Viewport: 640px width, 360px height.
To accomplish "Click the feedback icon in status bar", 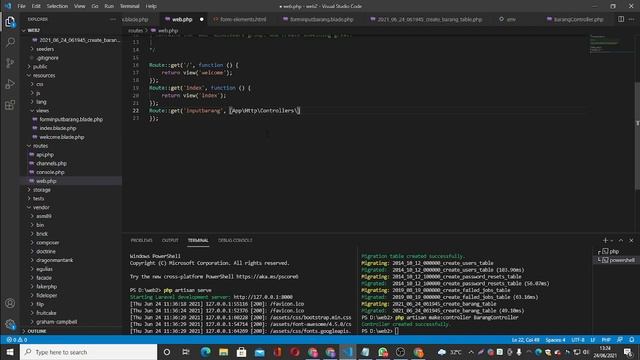I will 620,340.
